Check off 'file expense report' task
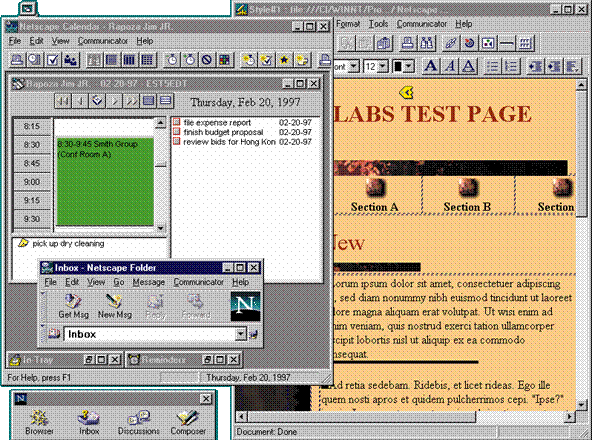Screen dimensions: 592x440 point(176,122)
